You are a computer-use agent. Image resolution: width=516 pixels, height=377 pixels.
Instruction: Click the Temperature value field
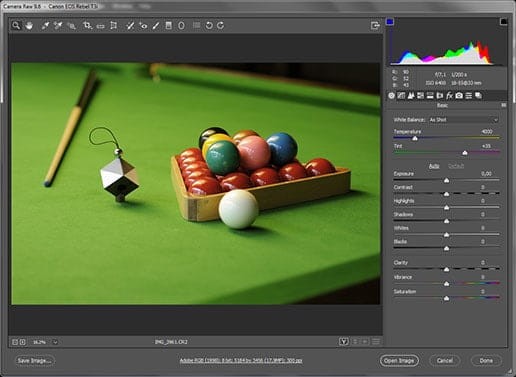coord(487,132)
